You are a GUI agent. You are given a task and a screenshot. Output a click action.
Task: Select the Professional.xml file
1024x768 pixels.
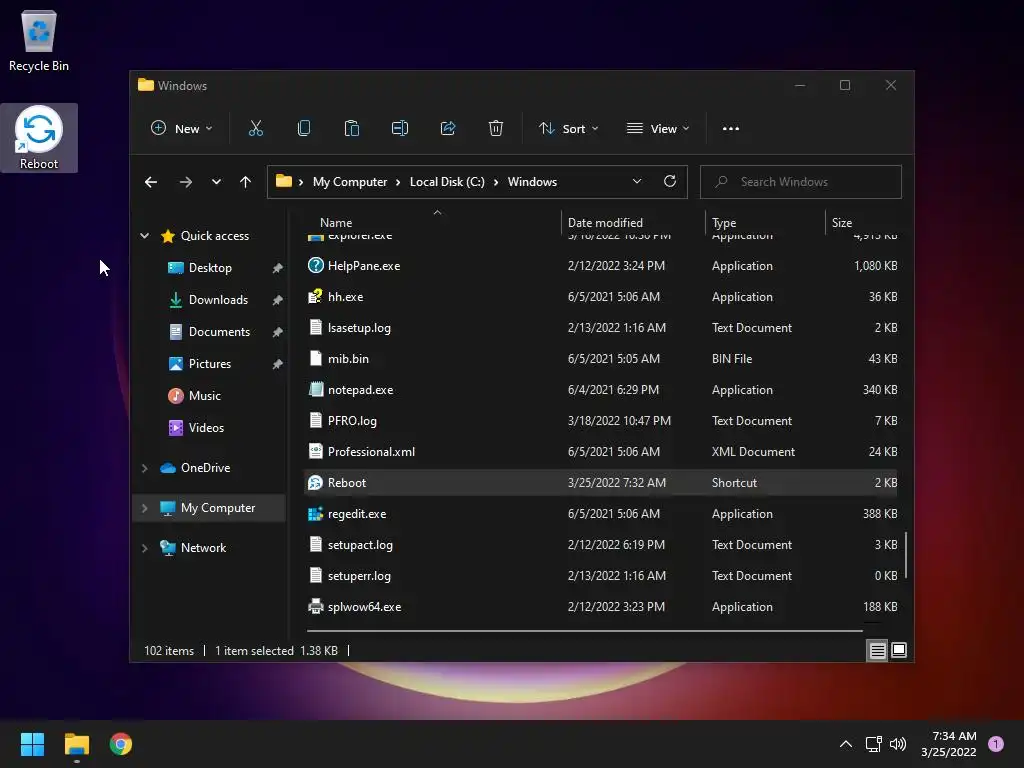click(601, 452)
